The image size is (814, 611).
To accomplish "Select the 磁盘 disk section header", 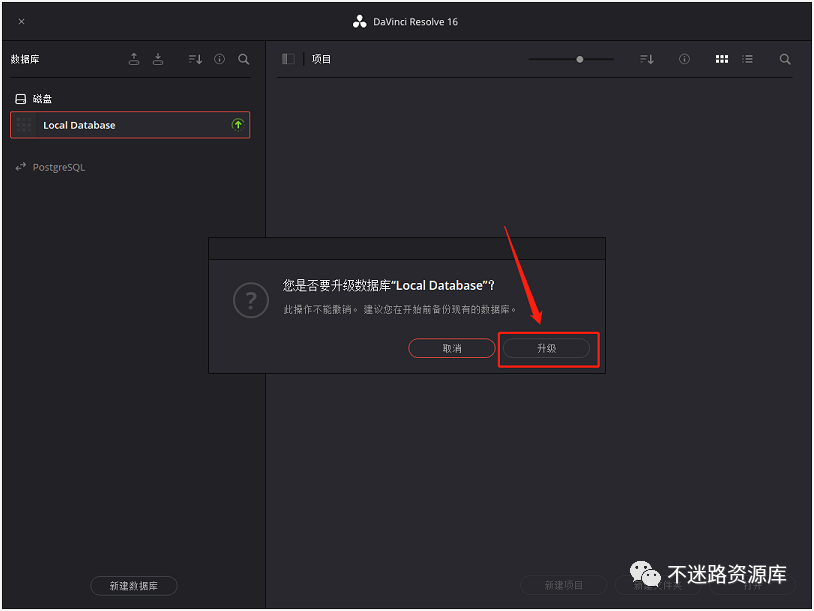I will coord(34,99).
